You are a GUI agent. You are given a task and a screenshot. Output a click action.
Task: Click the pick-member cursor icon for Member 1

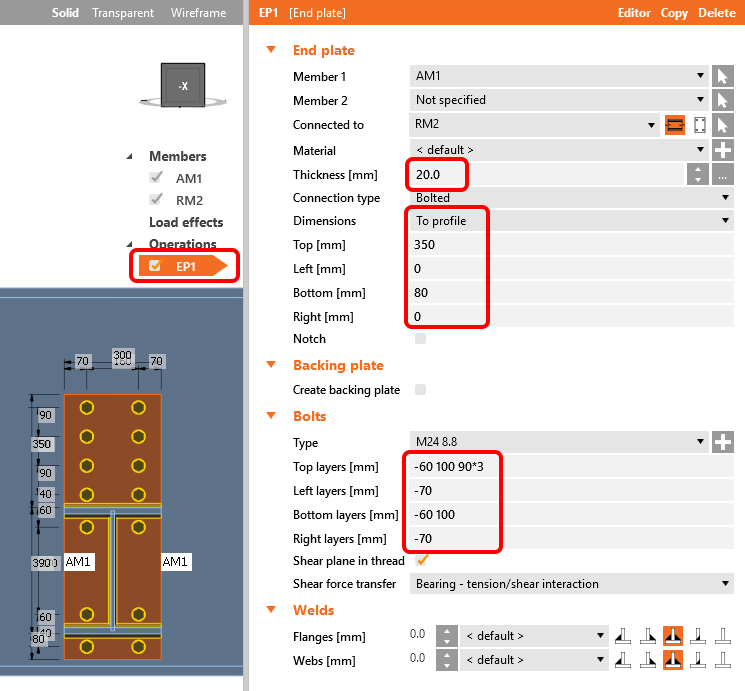tap(723, 76)
